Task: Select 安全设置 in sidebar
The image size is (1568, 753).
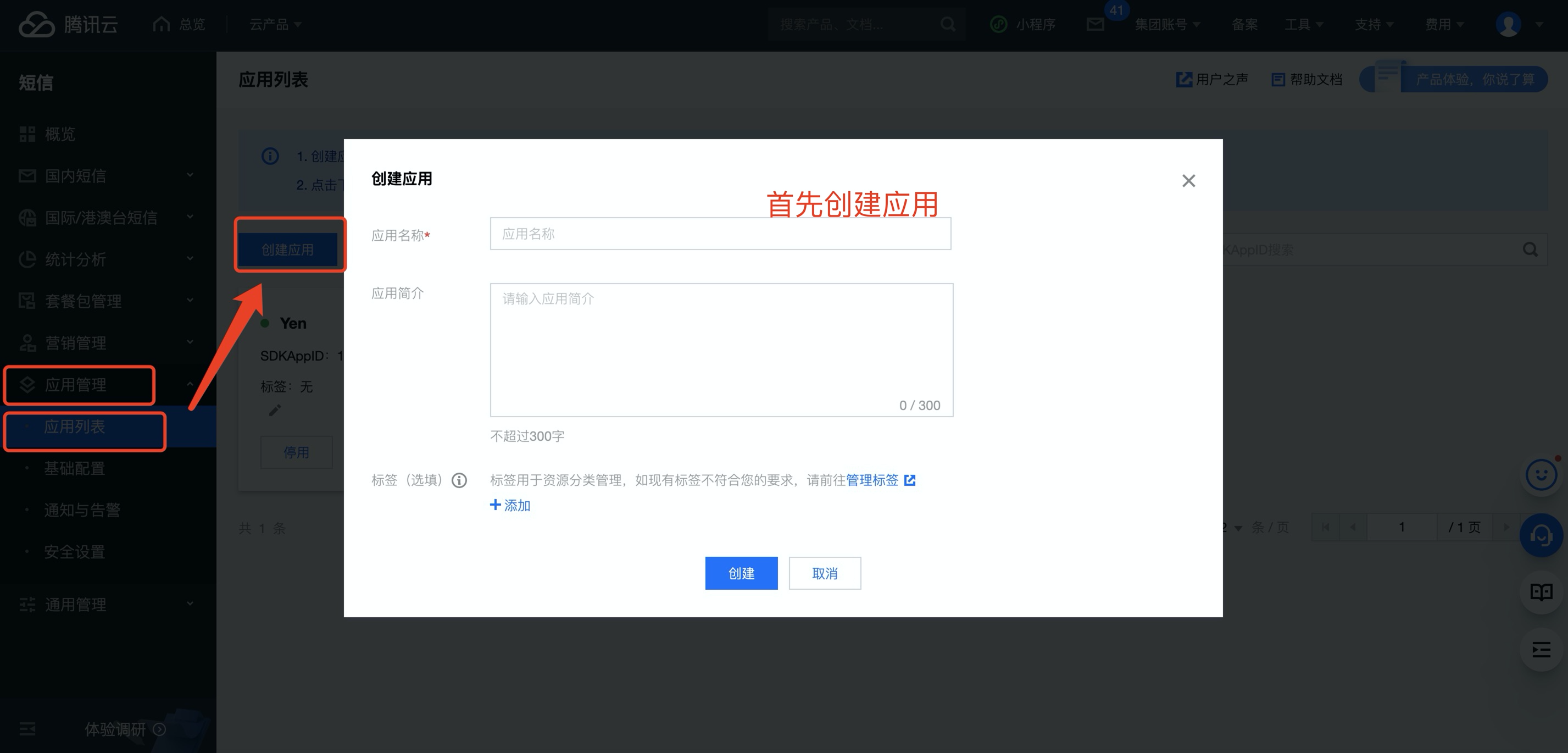Action: click(74, 552)
